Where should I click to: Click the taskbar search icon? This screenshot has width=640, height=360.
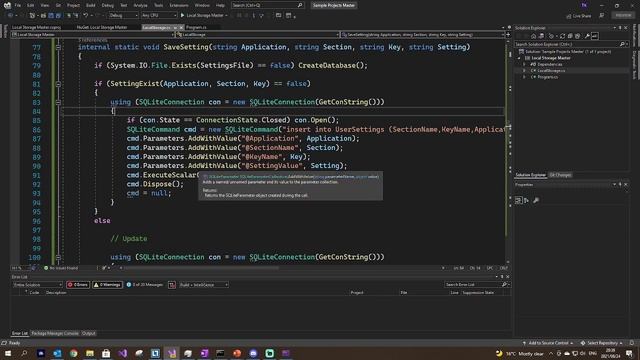(24, 353)
